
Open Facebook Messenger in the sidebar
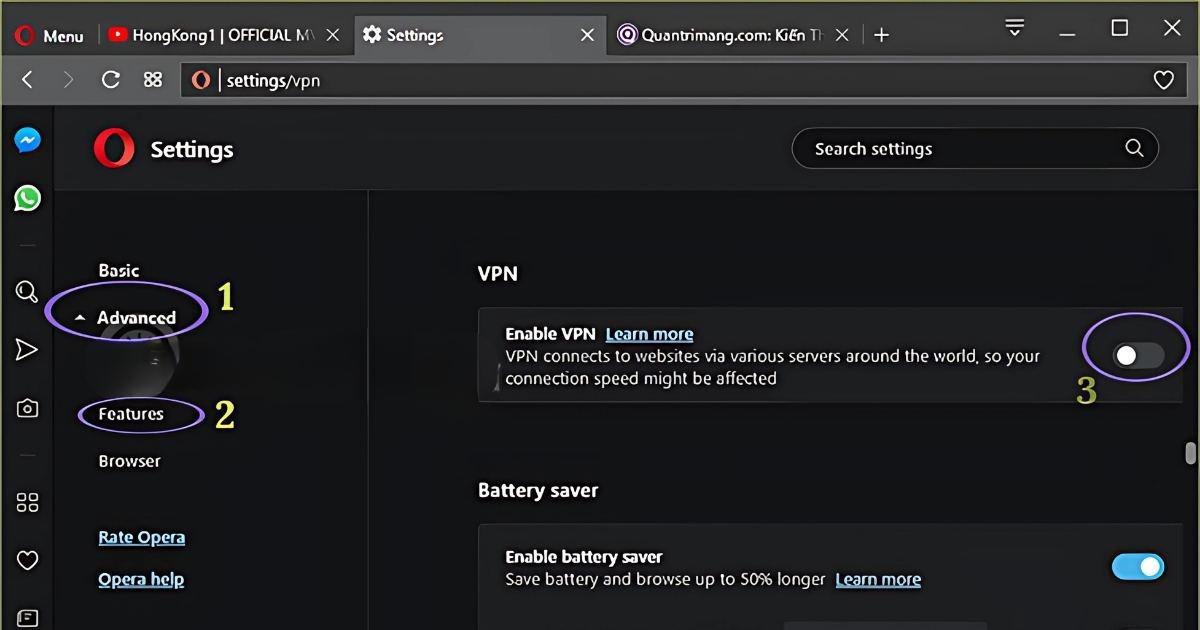(x=26, y=140)
